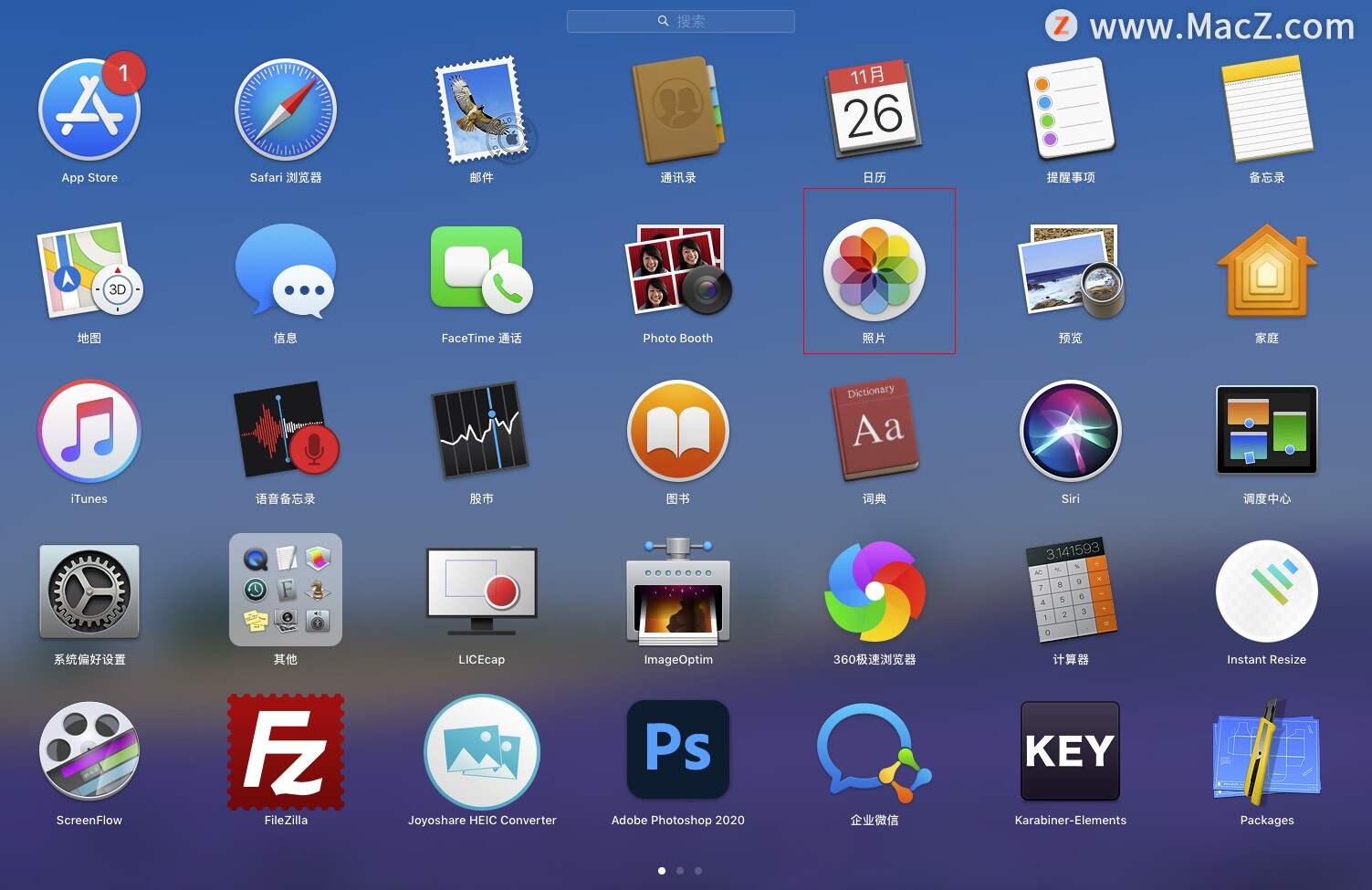Open the App Store app
This screenshot has height=890, width=1372.
click(89, 110)
